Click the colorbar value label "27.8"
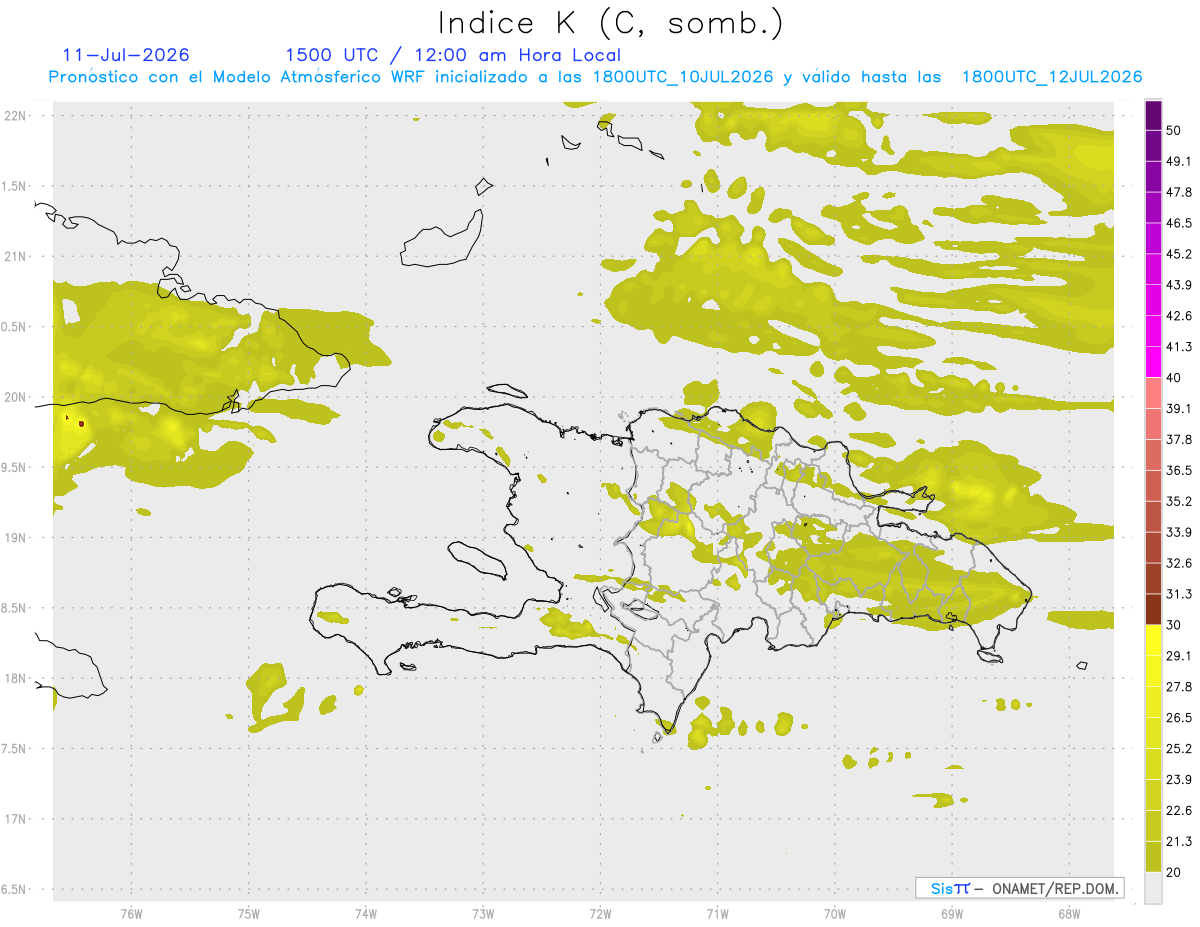This screenshot has height=927, width=1200. click(1179, 687)
